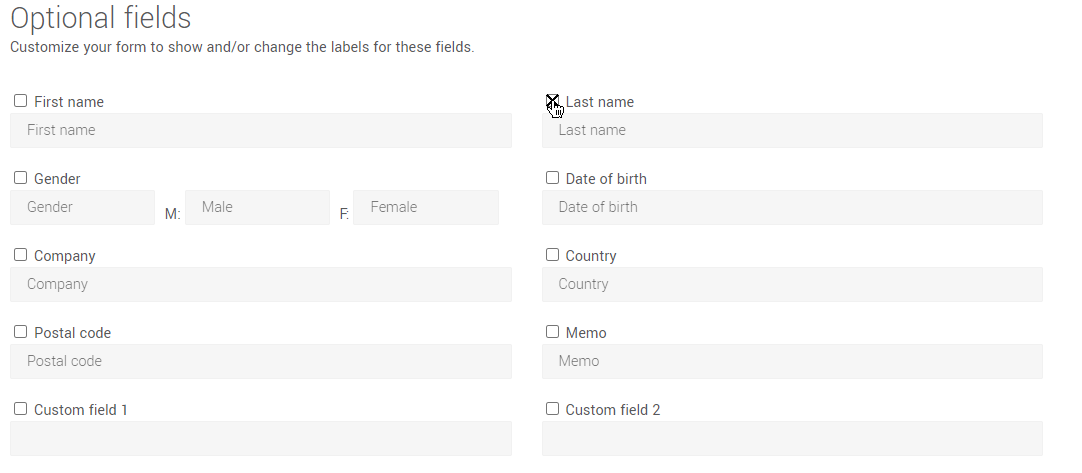This screenshot has width=1082, height=473.
Task: Enable Custom field 1 checkbox
Action: (x=20, y=409)
